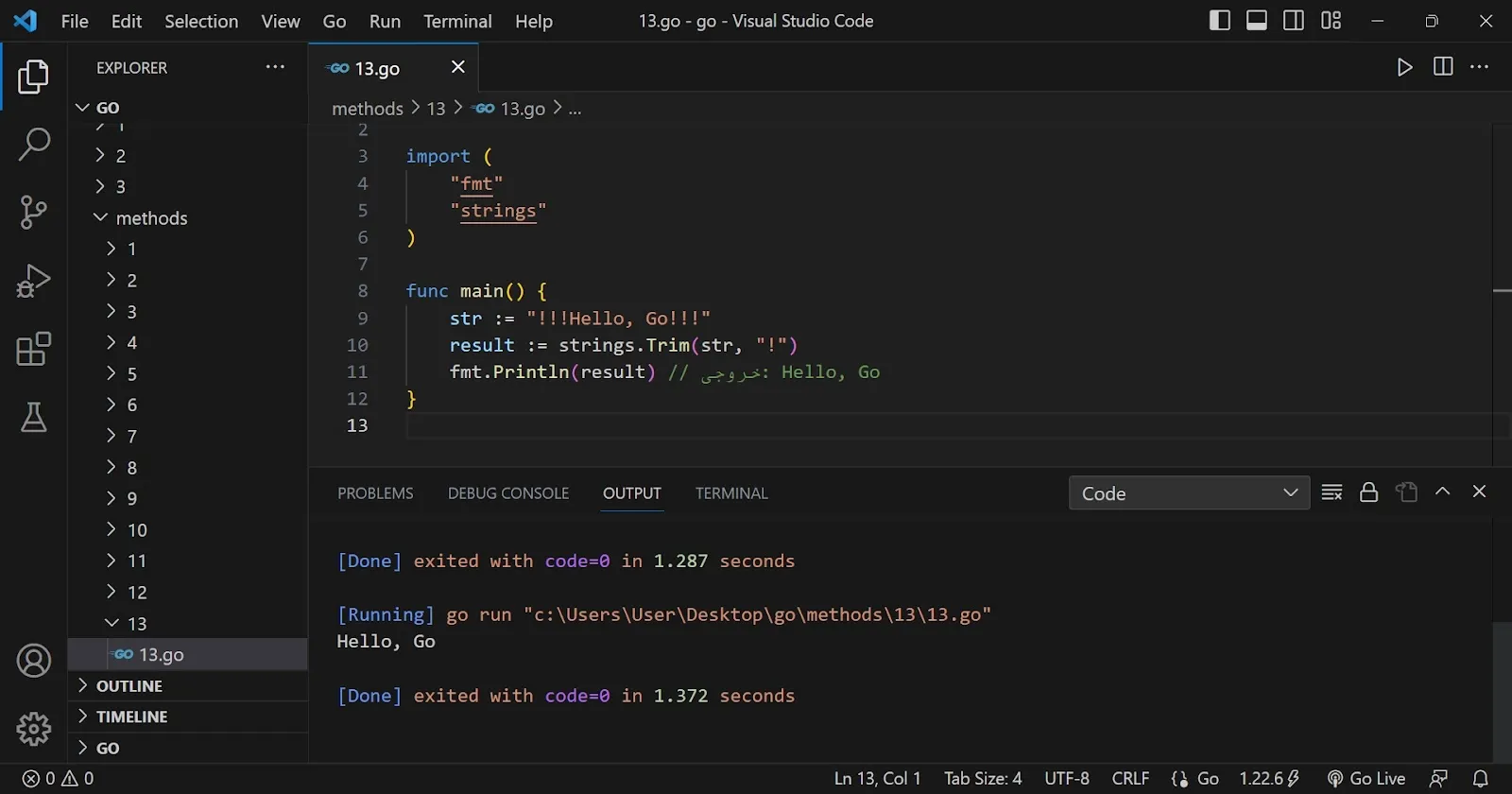
Task: Toggle Panel layout button in title bar
Action: coord(1257,21)
